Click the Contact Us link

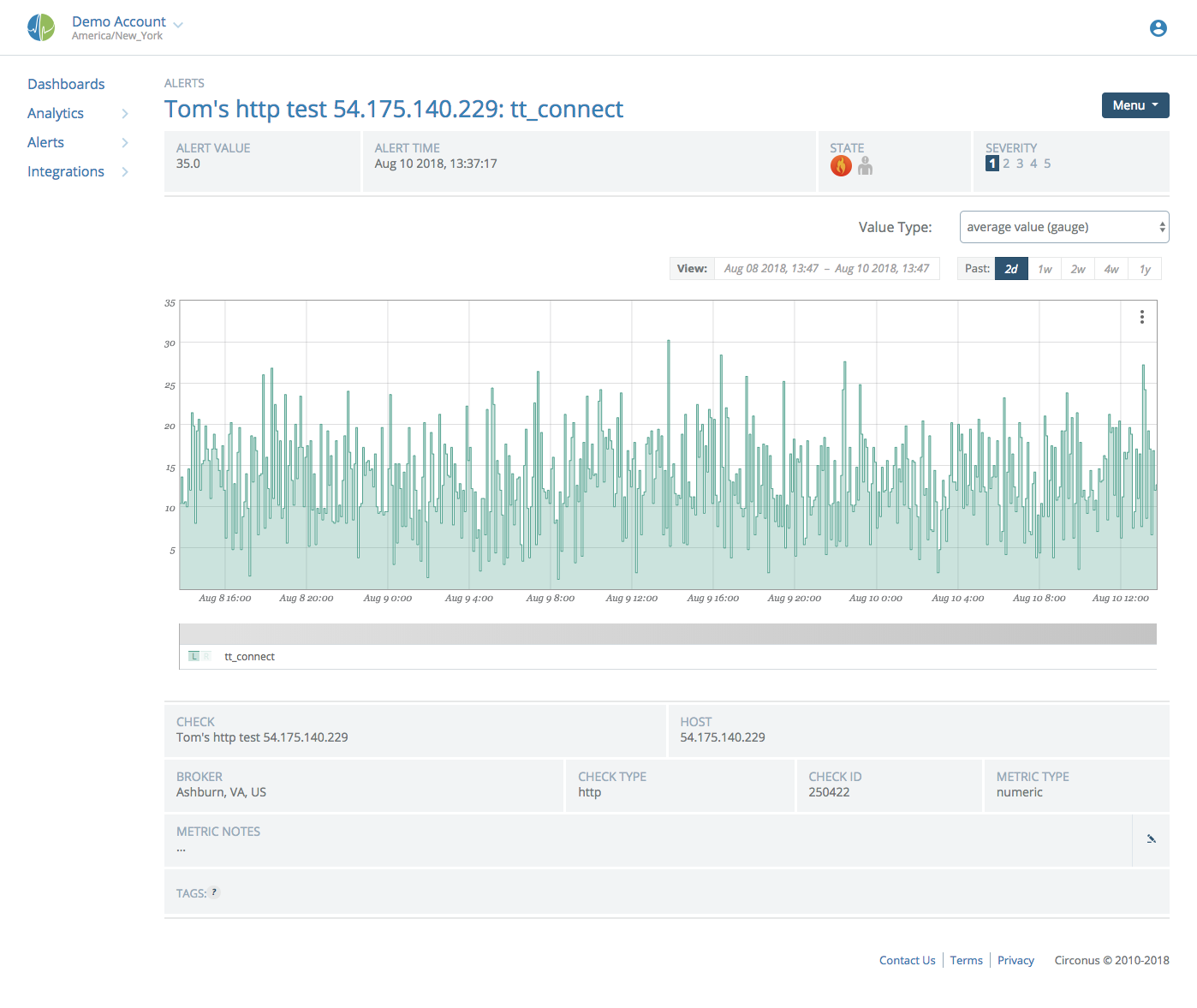coord(907,960)
